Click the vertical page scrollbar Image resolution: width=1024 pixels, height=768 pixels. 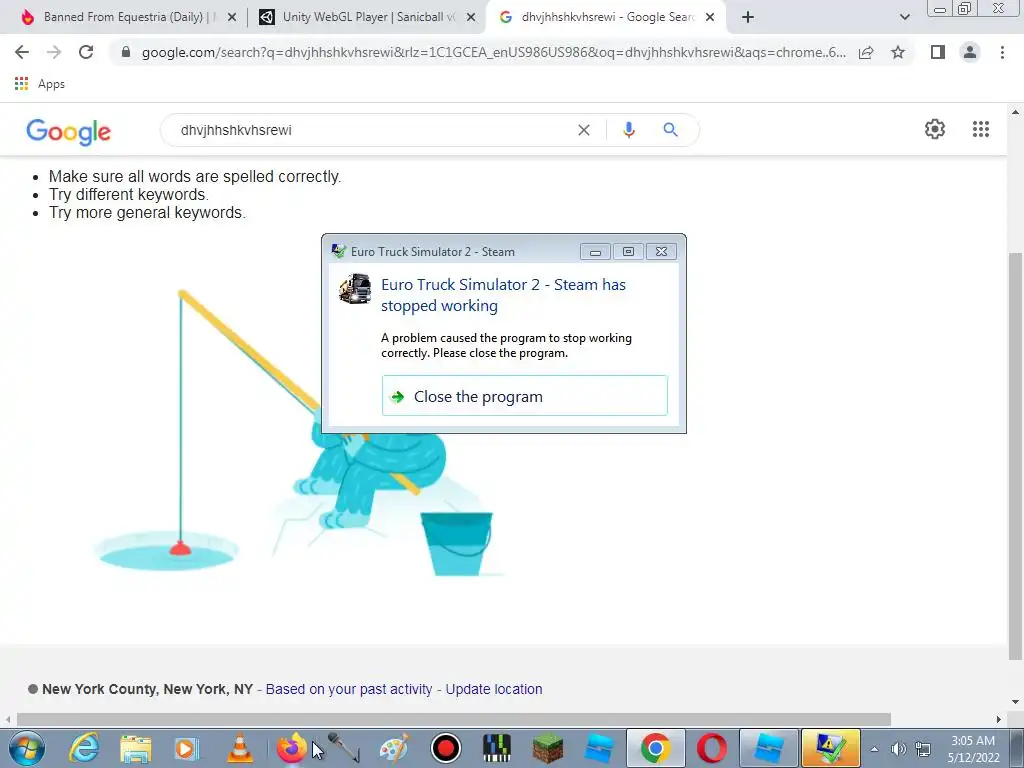[1015, 454]
